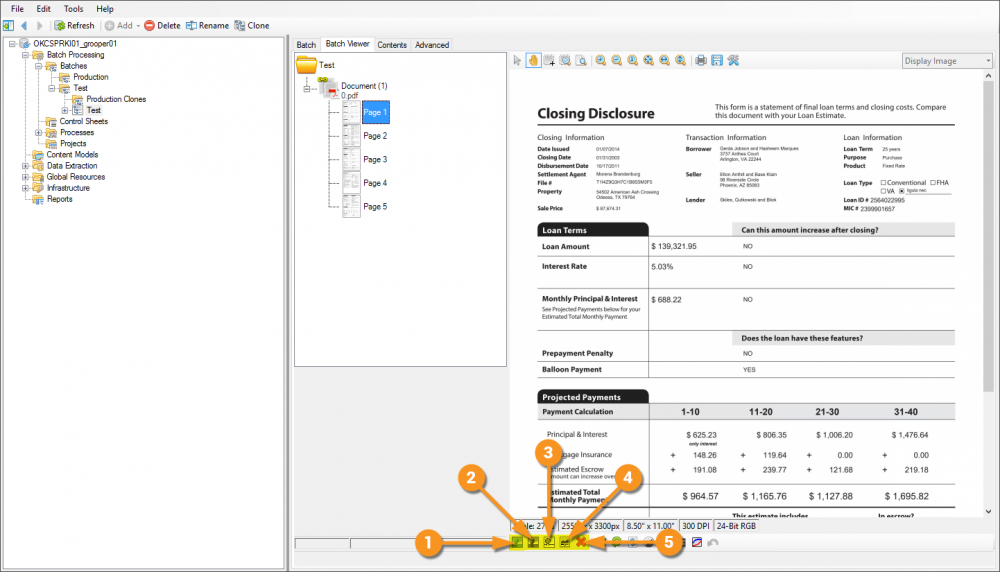Click the grey forward navigation arrow

point(40,26)
